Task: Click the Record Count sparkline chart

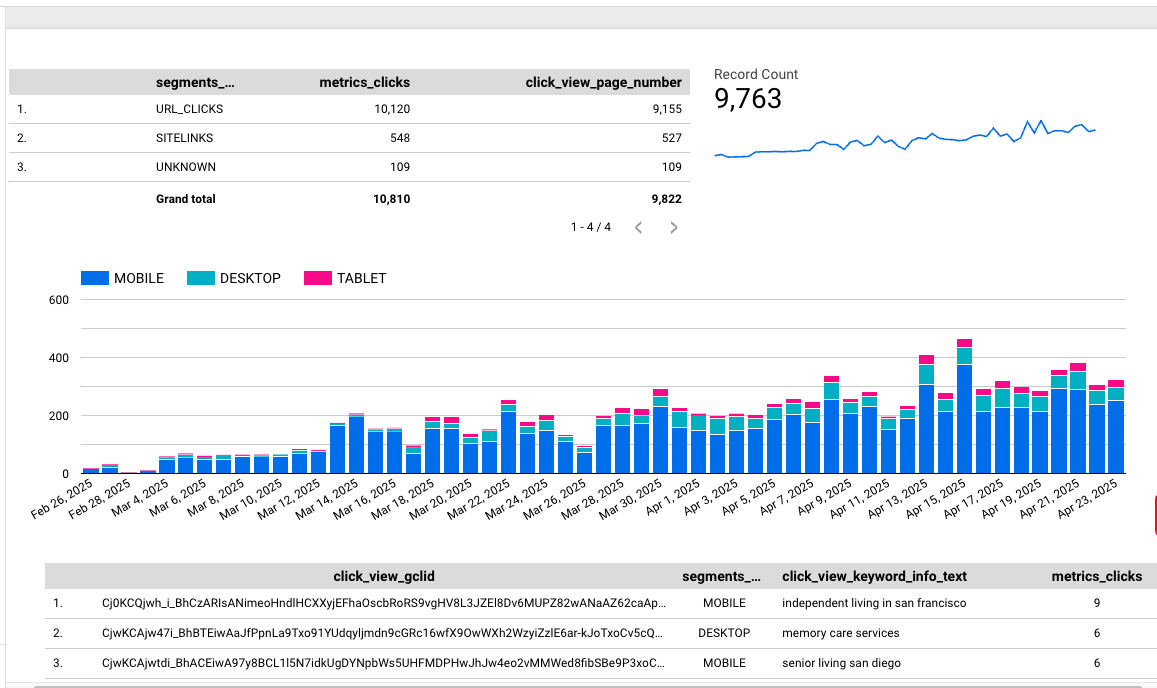Action: click(904, 140)
